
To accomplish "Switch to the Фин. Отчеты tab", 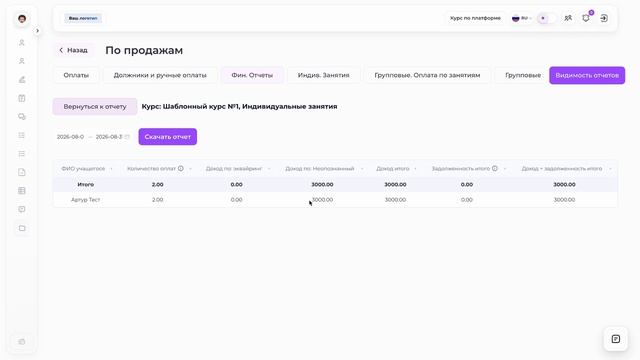I will (252, 76).
